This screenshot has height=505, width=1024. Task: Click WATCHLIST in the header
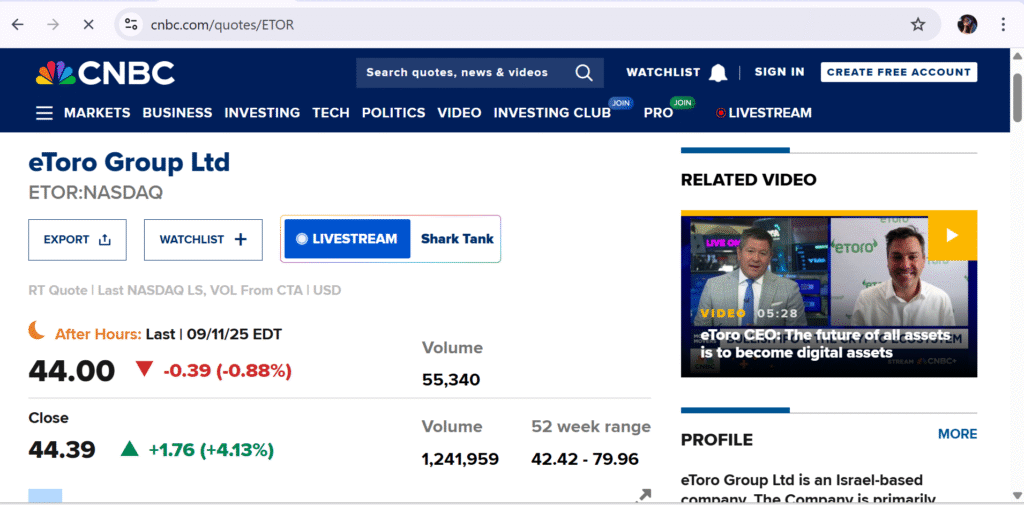click(663, 73)
